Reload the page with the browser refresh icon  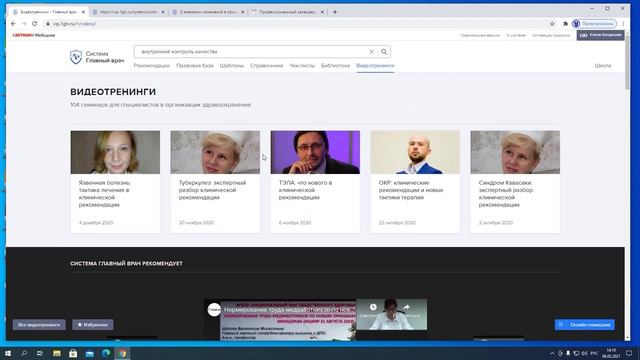click(35, 24)
